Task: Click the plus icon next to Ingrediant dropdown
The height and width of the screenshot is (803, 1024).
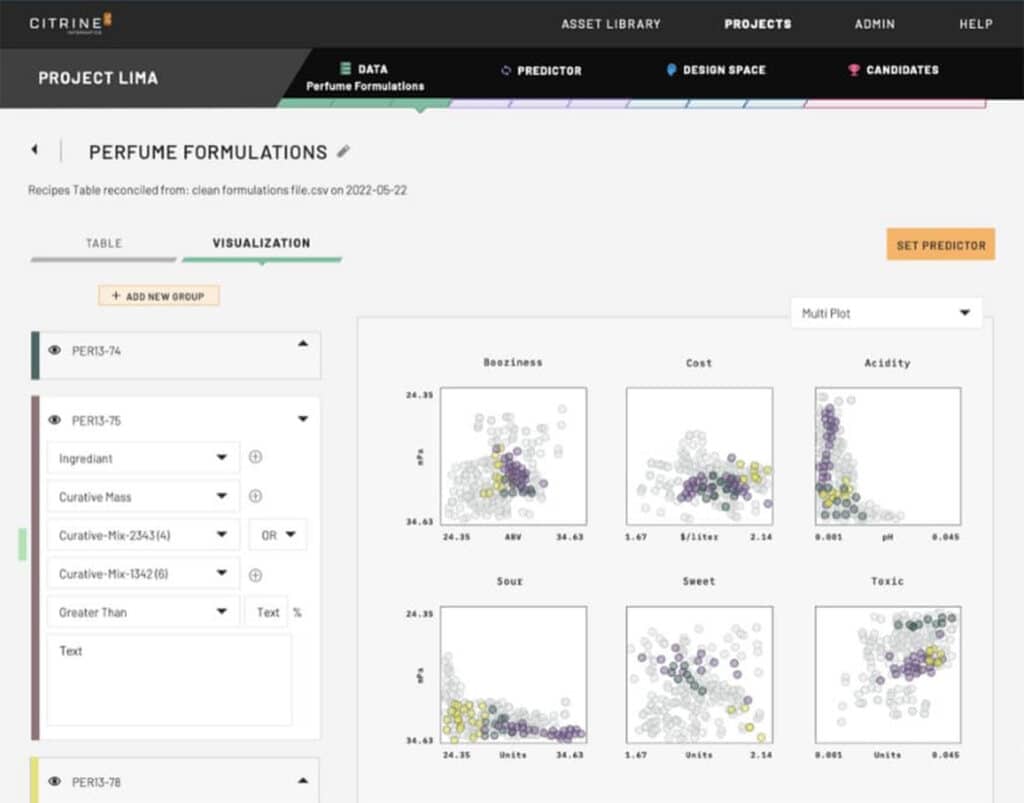Action: click(x=255, y=458)
